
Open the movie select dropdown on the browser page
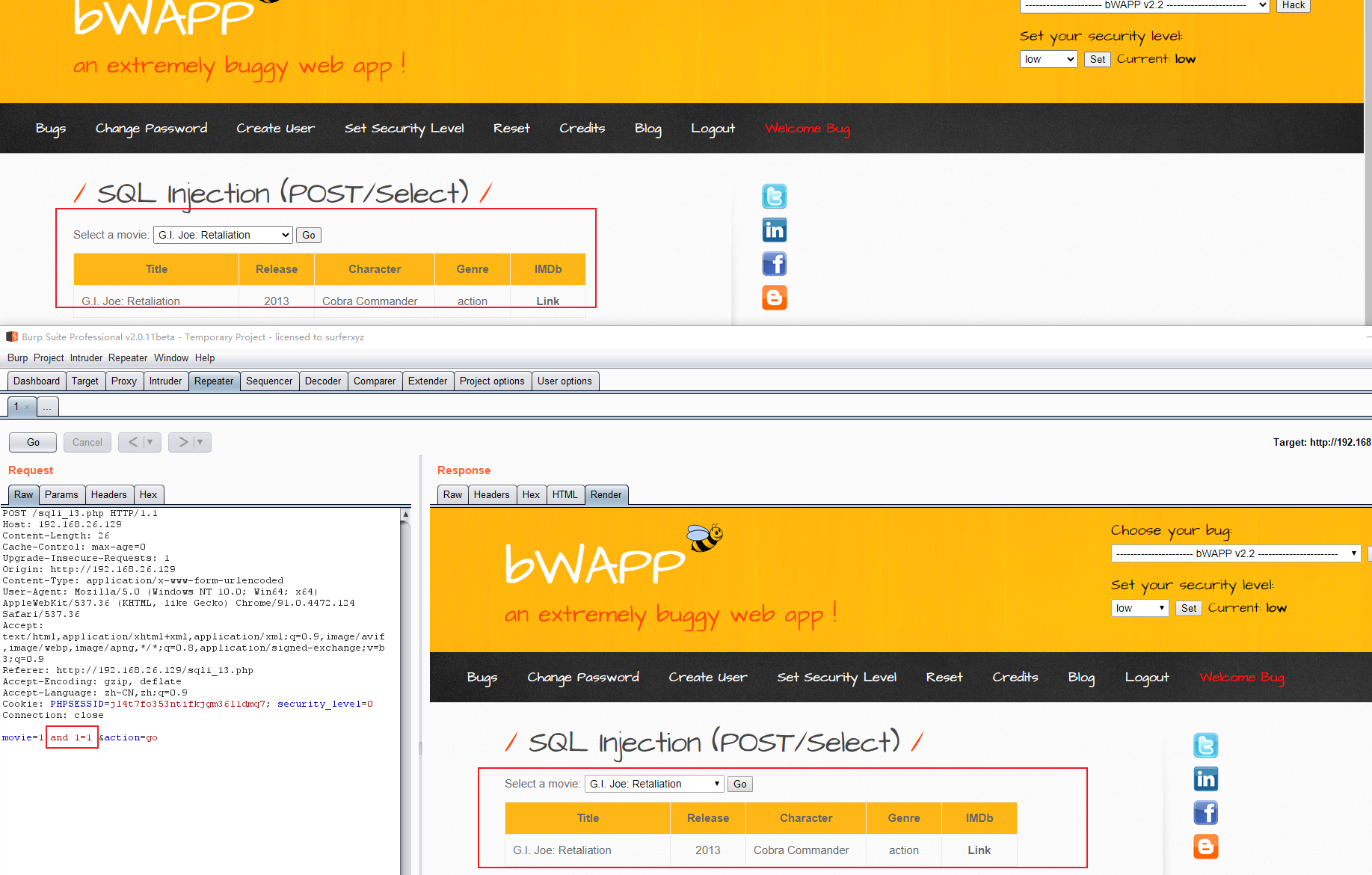coord(223,235)
